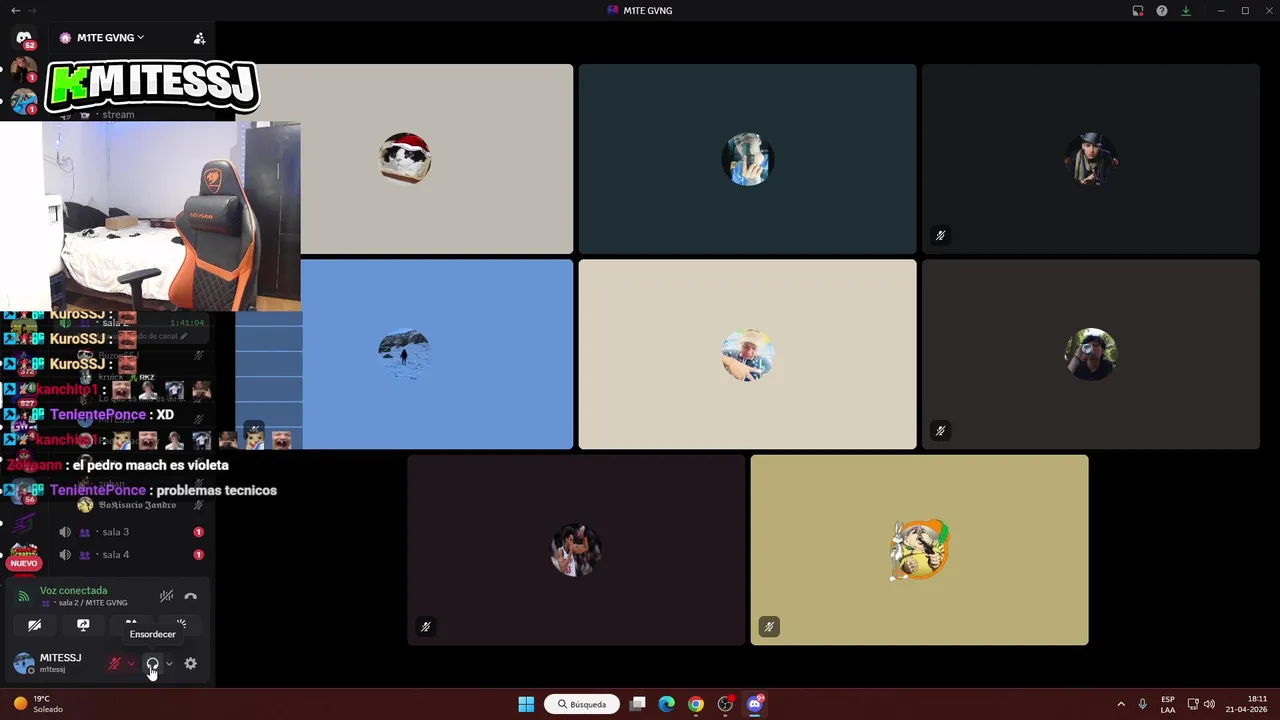This screenshot has width=1280, height=720.
Task: Open ESP LAA language switcher
Action: [x=1168, y=704]
